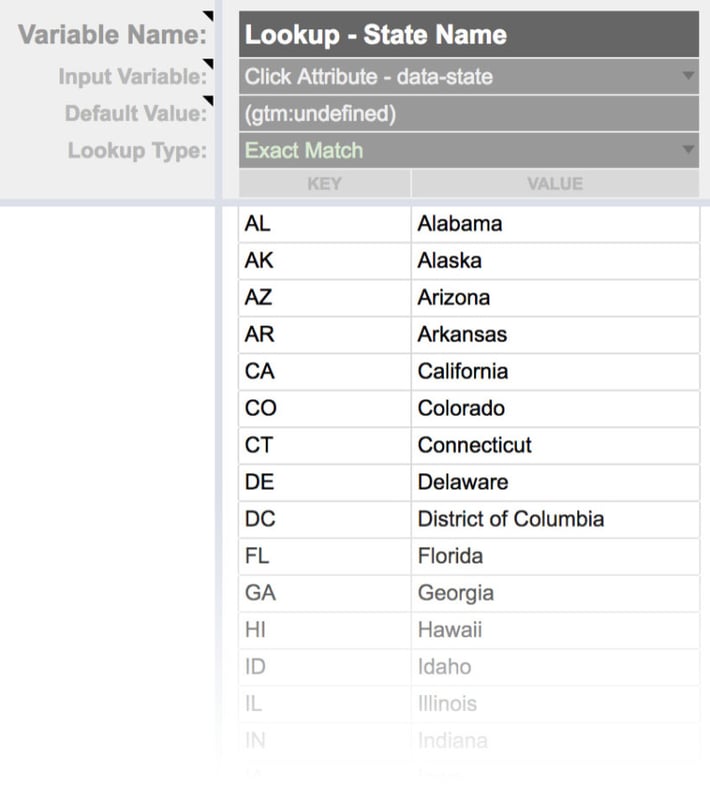Image resolution: width=710 pixels, height=800 pixels.
Task: Click the District of Columbia row
Action: click(x=510, y=519)
